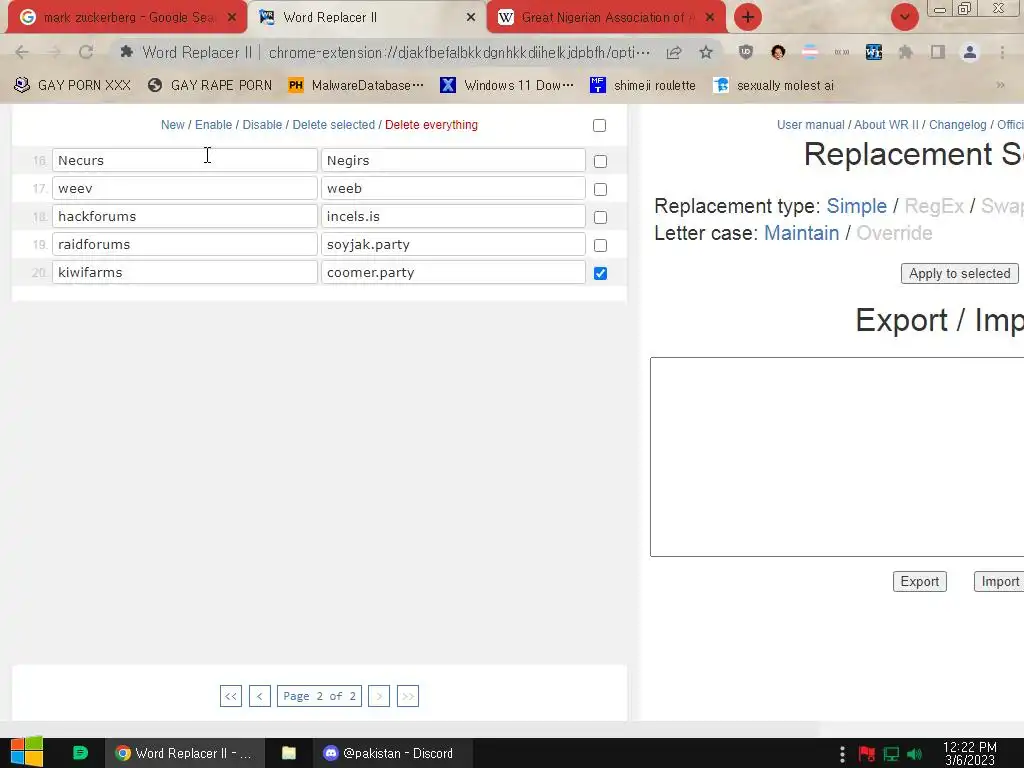Click the Export button
1024x768 pixels.
pyautogui.click(x=920, y=581)
